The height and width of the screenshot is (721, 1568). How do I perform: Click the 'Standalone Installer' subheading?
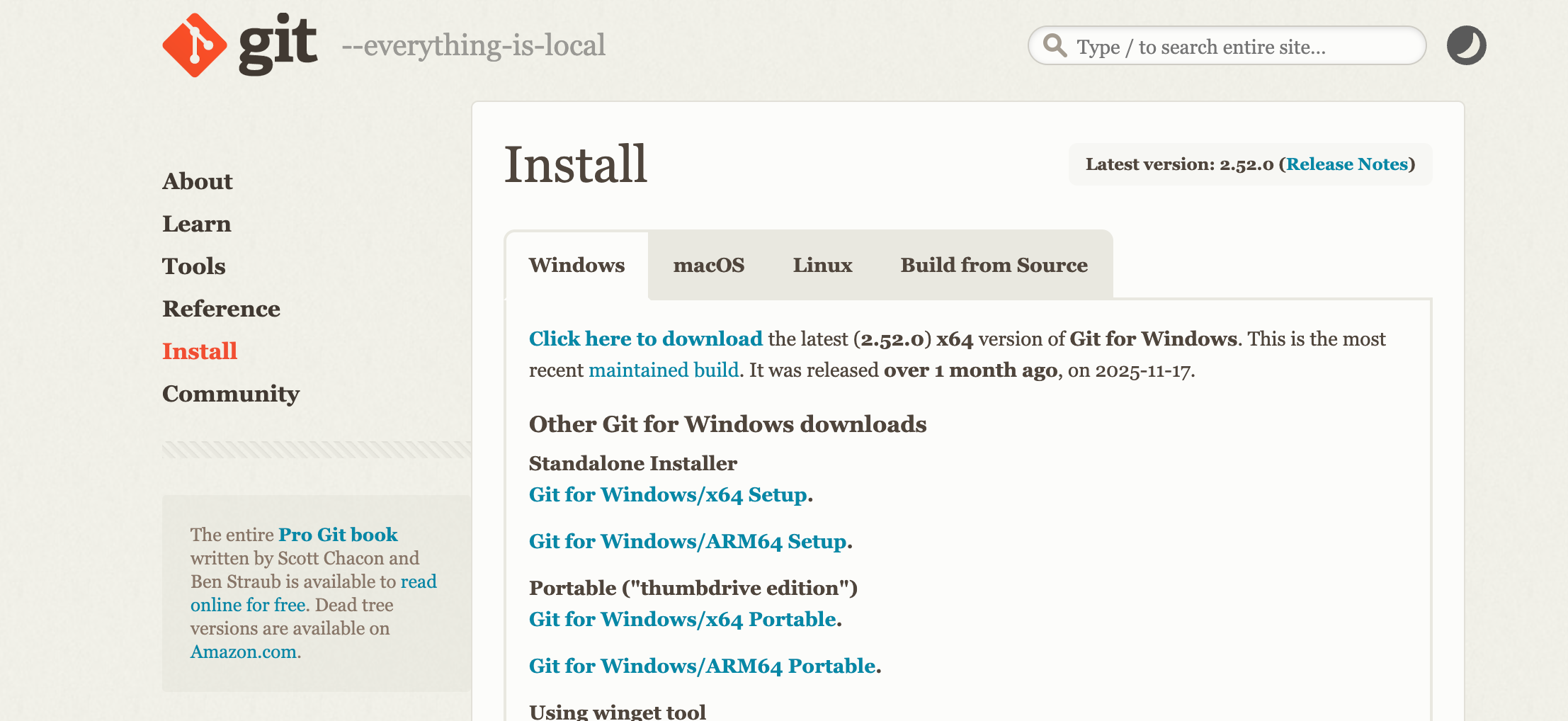633,463
